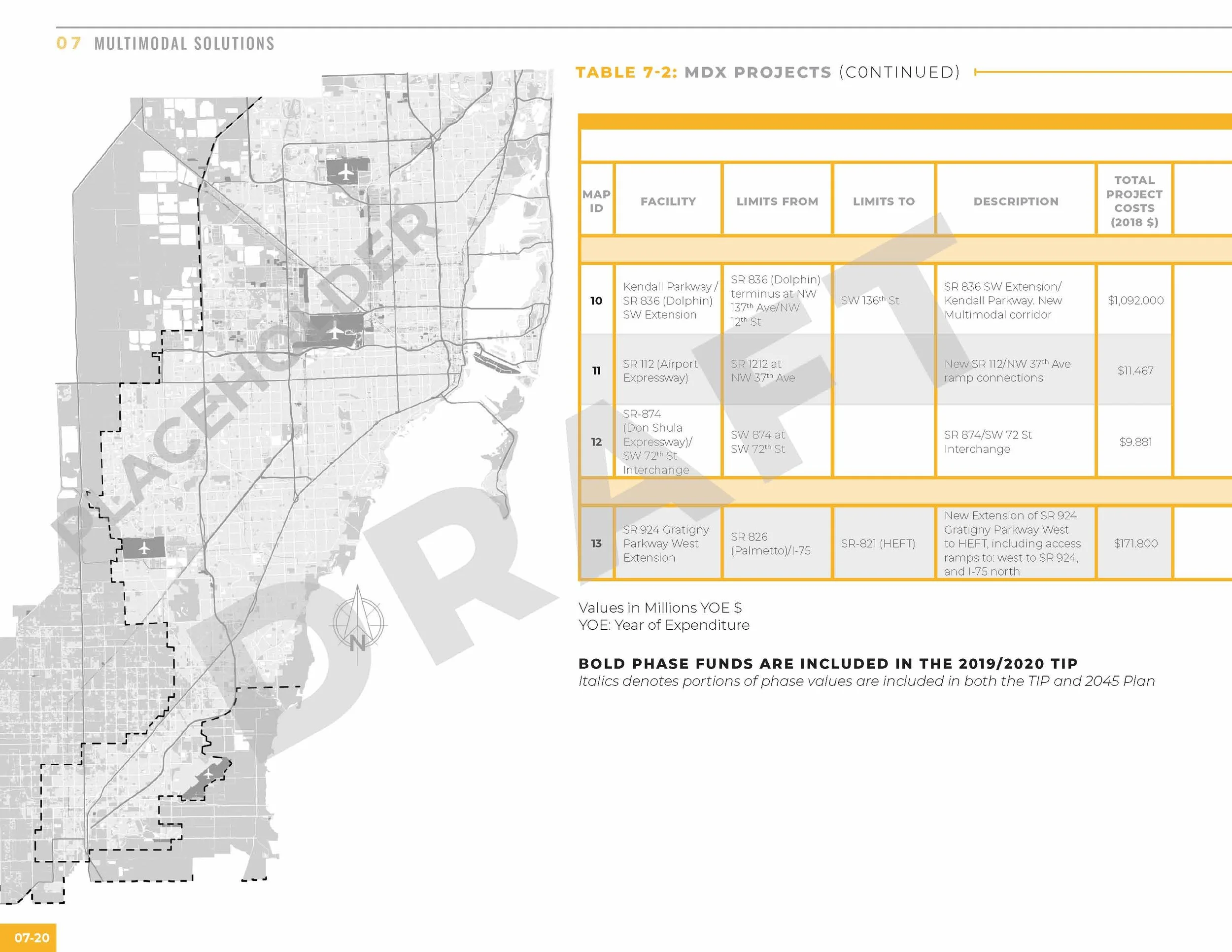This screenshot has width=1232, height=952.
Task: Click the italic "Italics denotes portions" footnote
Action: point(866,681)
